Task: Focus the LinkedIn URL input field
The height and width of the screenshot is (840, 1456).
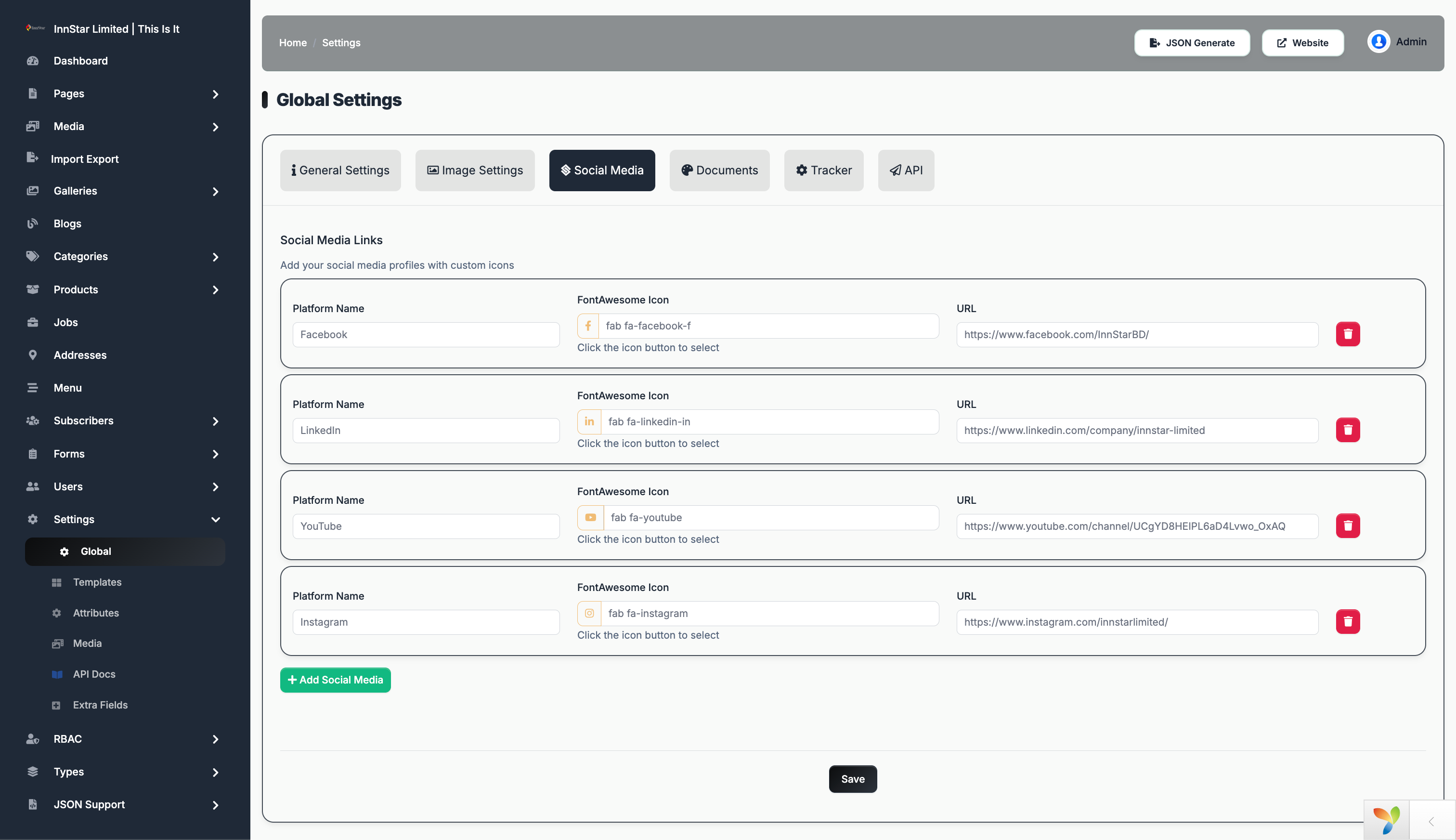Action: (1137, 431)
